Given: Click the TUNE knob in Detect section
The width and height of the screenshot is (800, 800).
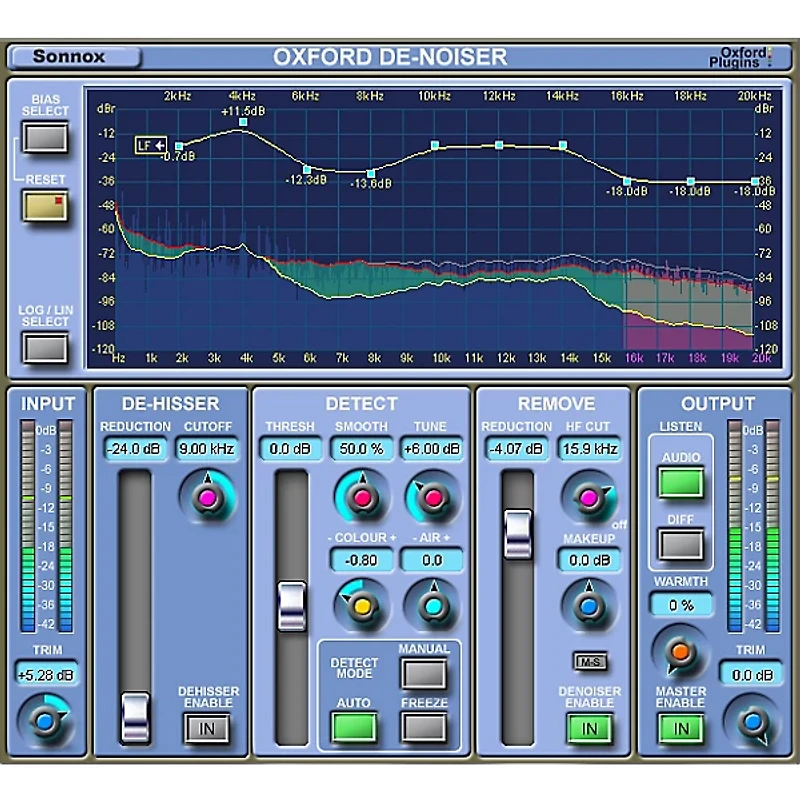Looking at the screenshot, I should coord(430,498).
